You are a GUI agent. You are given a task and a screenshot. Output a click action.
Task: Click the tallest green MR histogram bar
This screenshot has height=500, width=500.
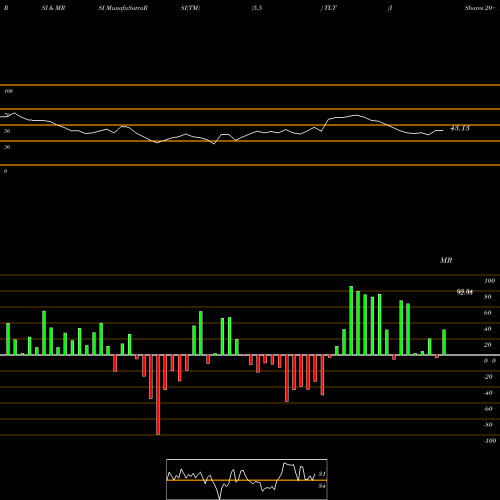tap(351, 321)
